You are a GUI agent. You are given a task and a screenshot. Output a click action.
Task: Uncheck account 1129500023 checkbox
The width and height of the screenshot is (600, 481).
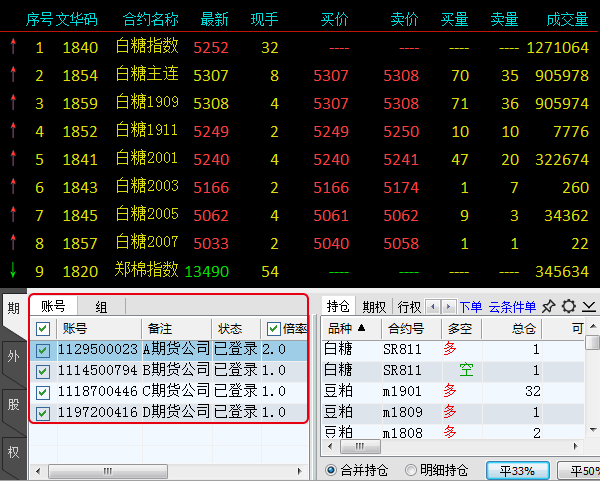click(43, 350)
